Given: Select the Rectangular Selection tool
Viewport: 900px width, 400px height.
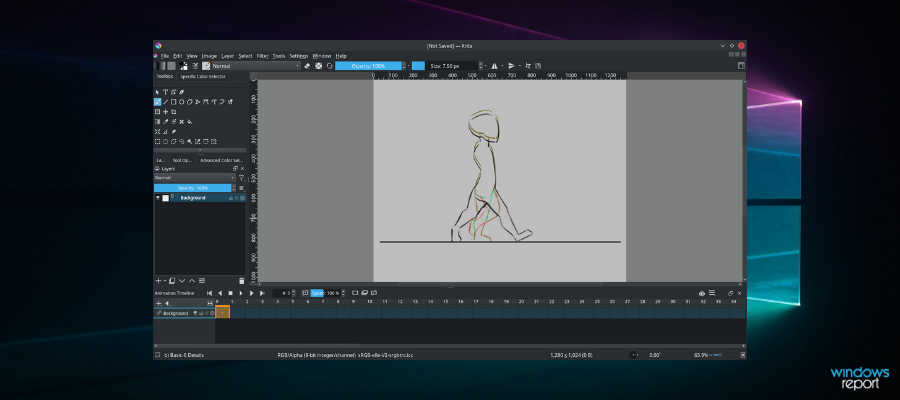Looking at the screenshot, I should [157, 141].
